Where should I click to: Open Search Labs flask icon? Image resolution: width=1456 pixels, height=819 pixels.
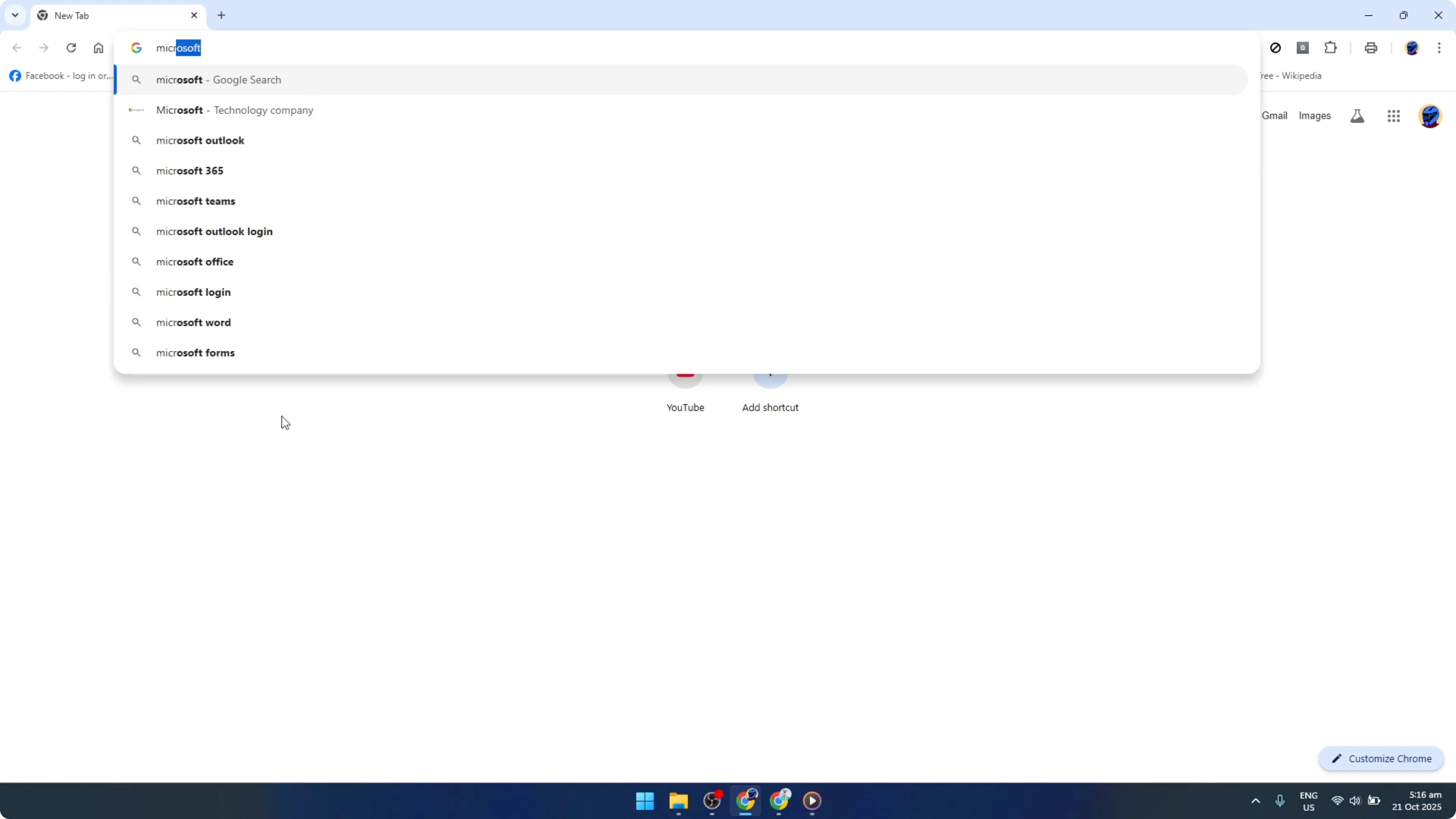pyautogui.click(x=1357, y=116)
